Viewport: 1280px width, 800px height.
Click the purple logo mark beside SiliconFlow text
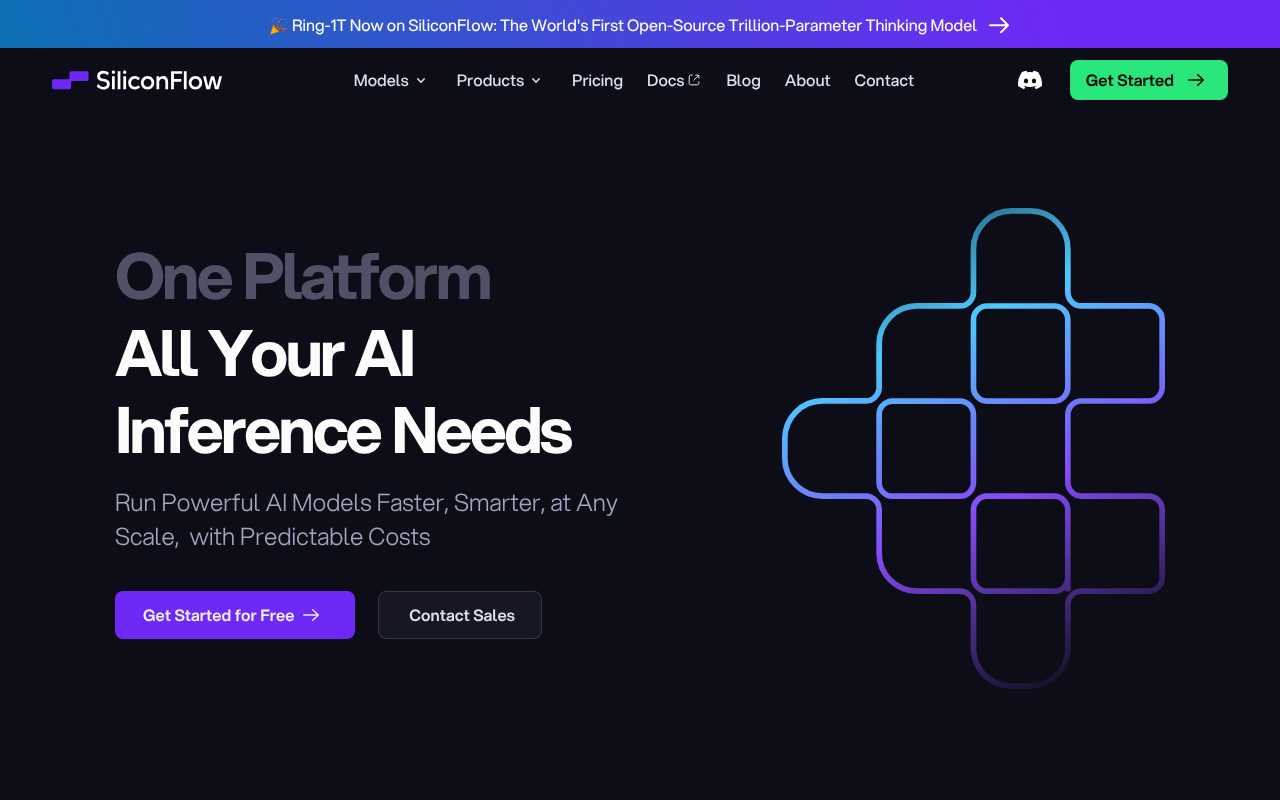click(x=68, y=79)
